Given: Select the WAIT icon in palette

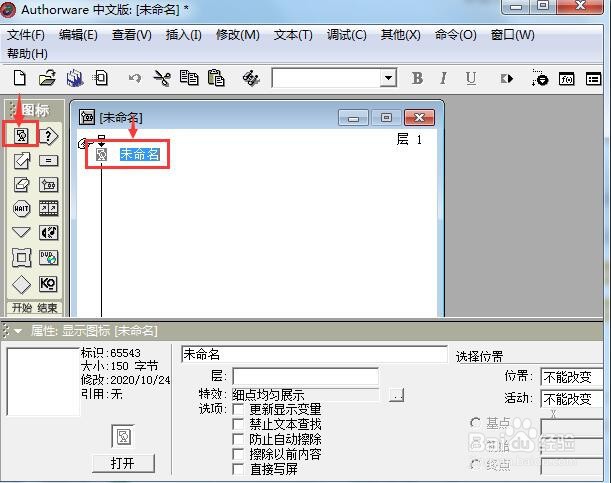Looking at the screenshot, I should point(21,208).
